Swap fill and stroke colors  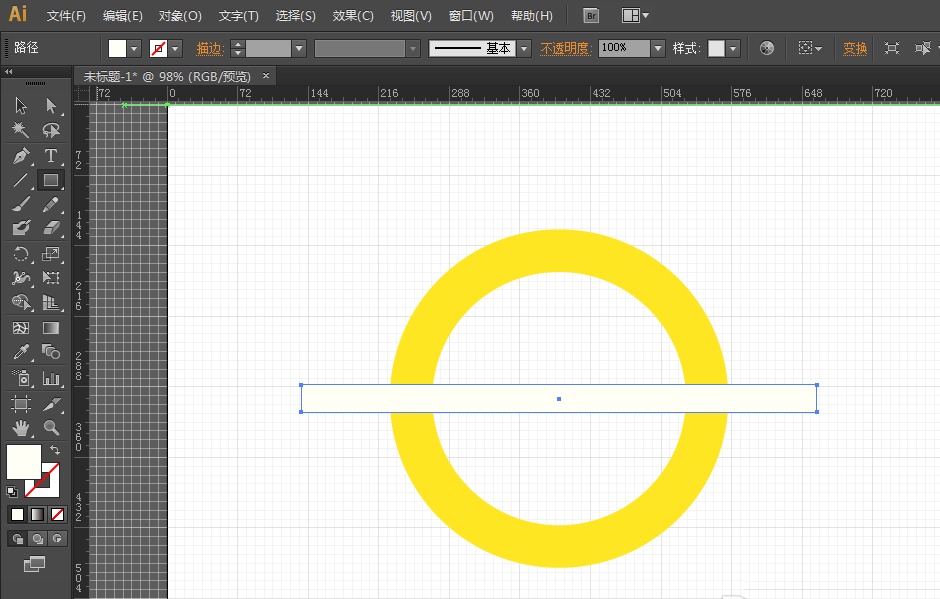click(55, 451)
